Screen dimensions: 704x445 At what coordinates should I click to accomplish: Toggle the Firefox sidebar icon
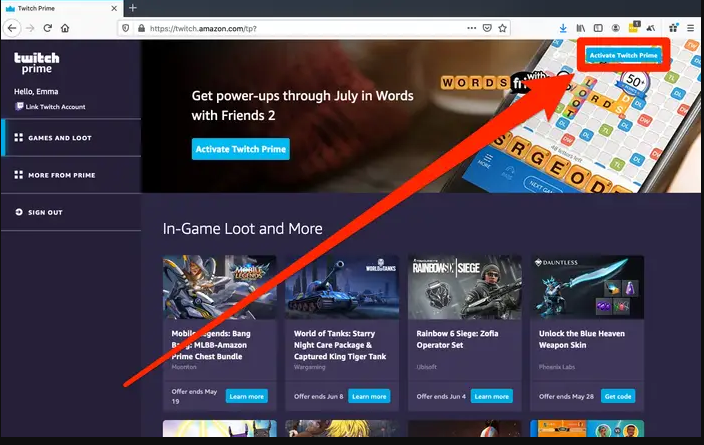[598, 28]
